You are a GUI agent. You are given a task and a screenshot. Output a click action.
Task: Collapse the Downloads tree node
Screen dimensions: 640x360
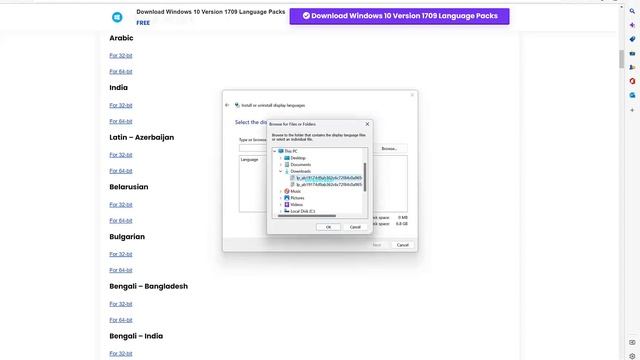coord(281,171)
